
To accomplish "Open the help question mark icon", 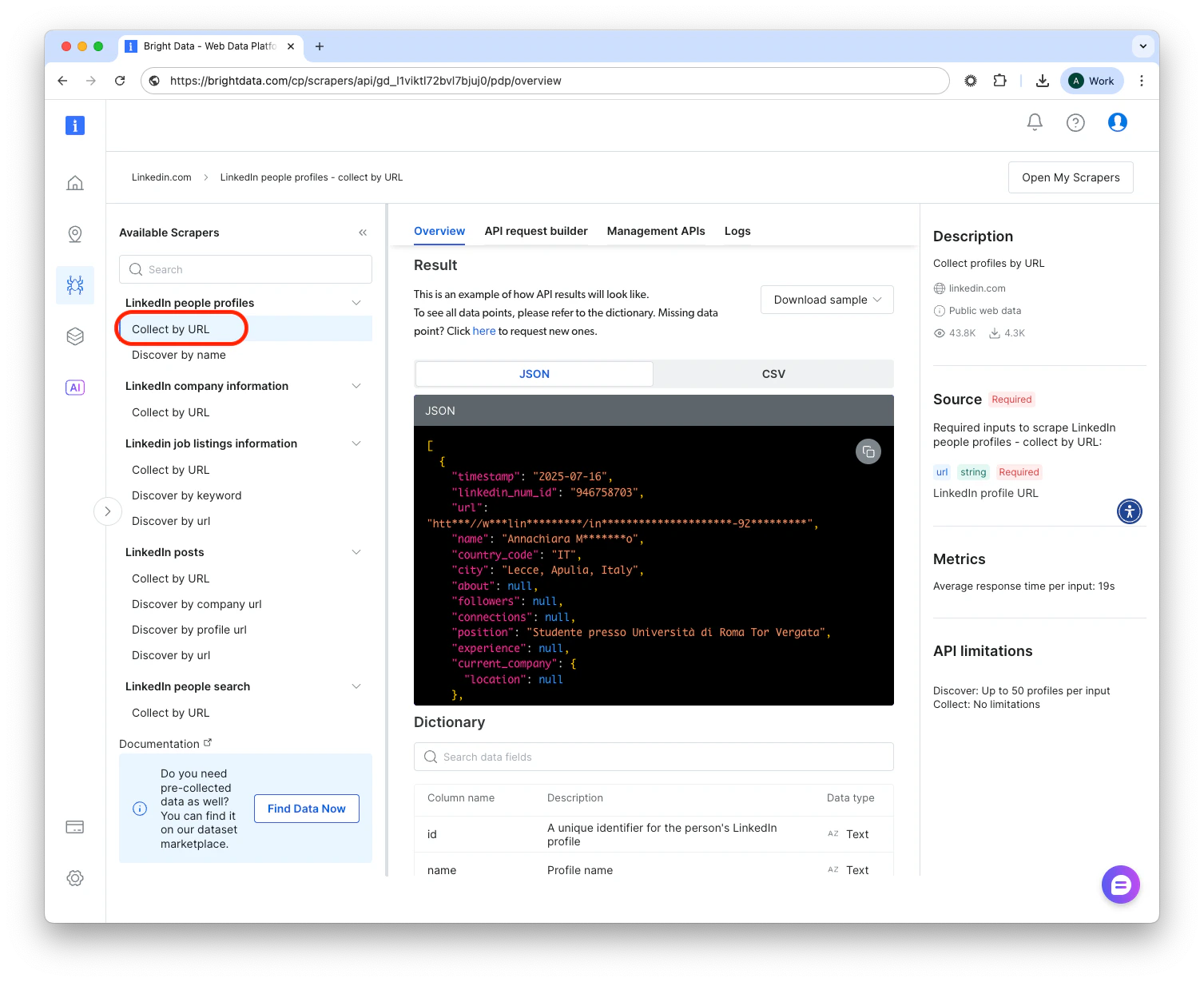I will [x=1076, y=122].
